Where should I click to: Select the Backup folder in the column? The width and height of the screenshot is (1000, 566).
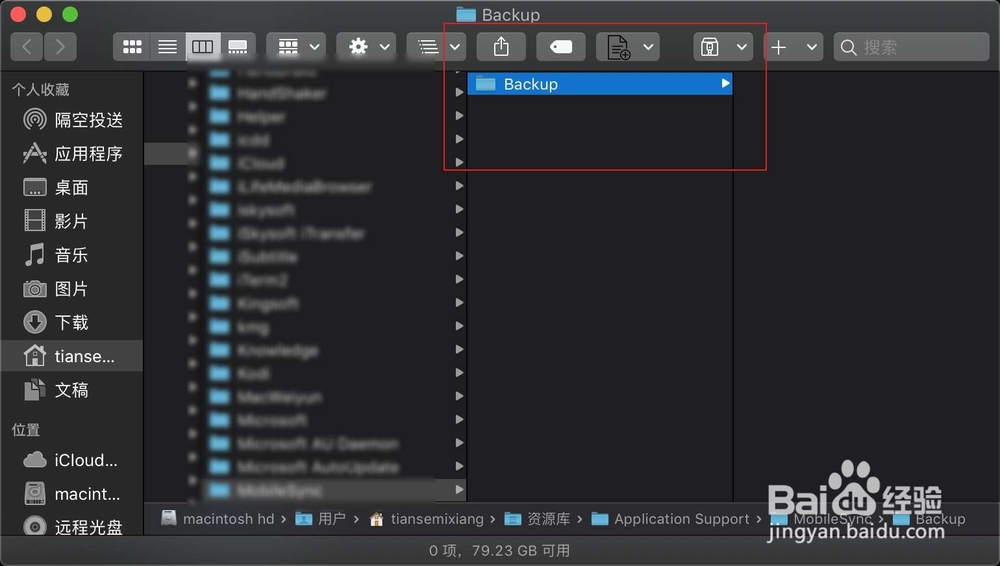599,84
